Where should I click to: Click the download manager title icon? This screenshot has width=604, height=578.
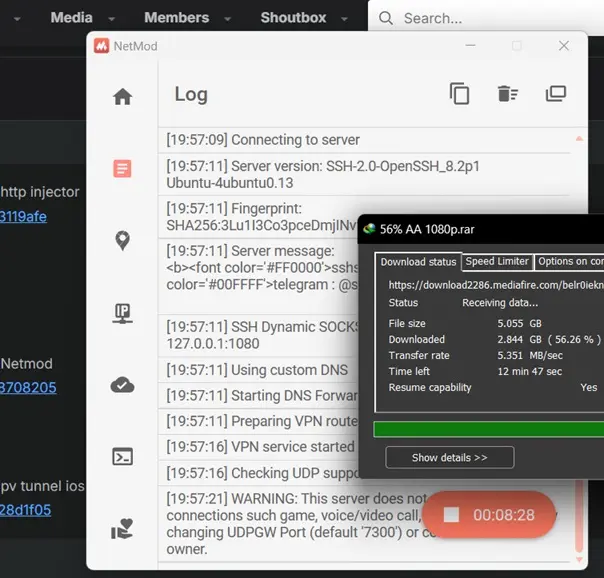coord(369,229)
